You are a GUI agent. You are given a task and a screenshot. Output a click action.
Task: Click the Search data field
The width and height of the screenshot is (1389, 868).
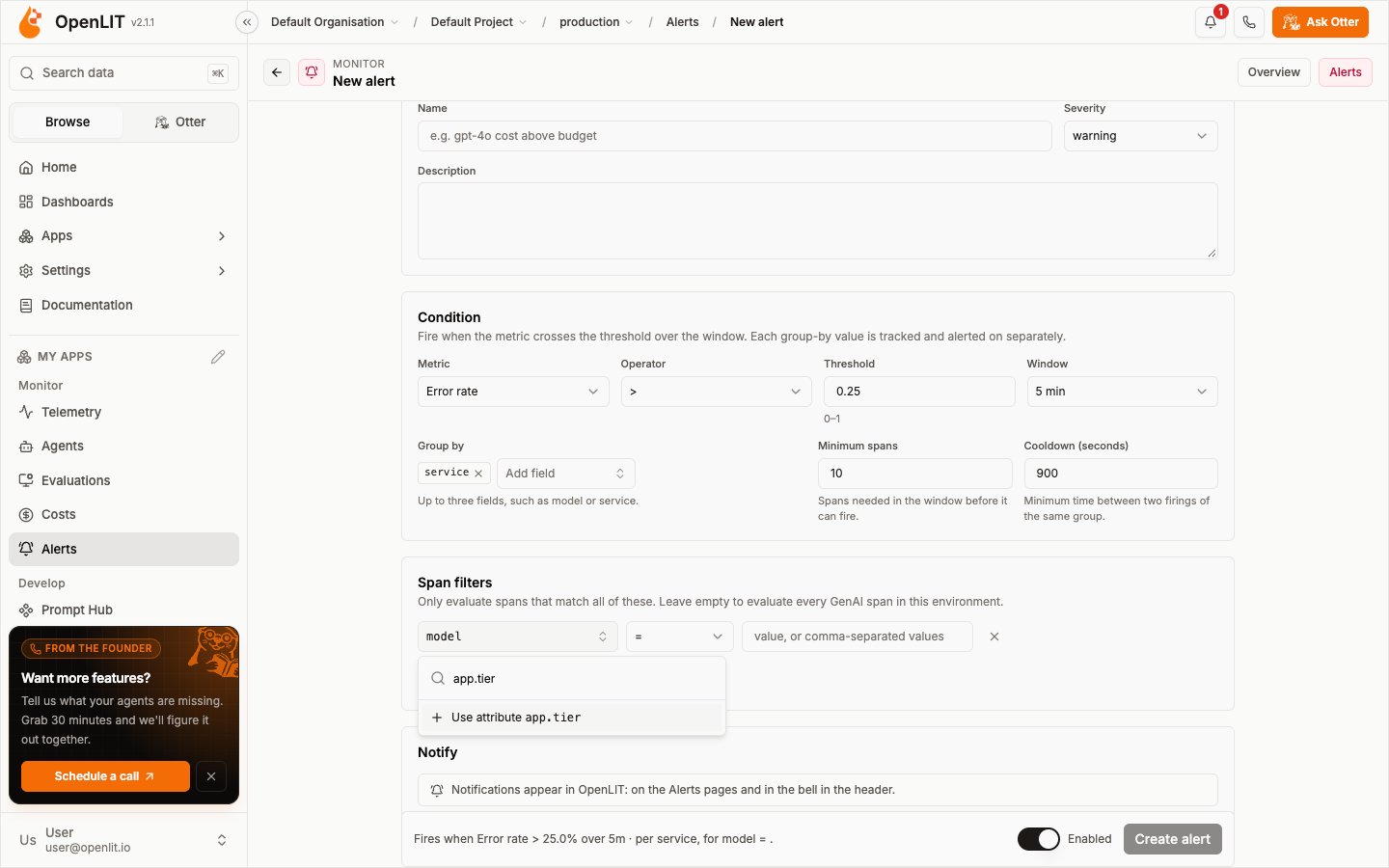pyautogui.click(x=123, y=73)
